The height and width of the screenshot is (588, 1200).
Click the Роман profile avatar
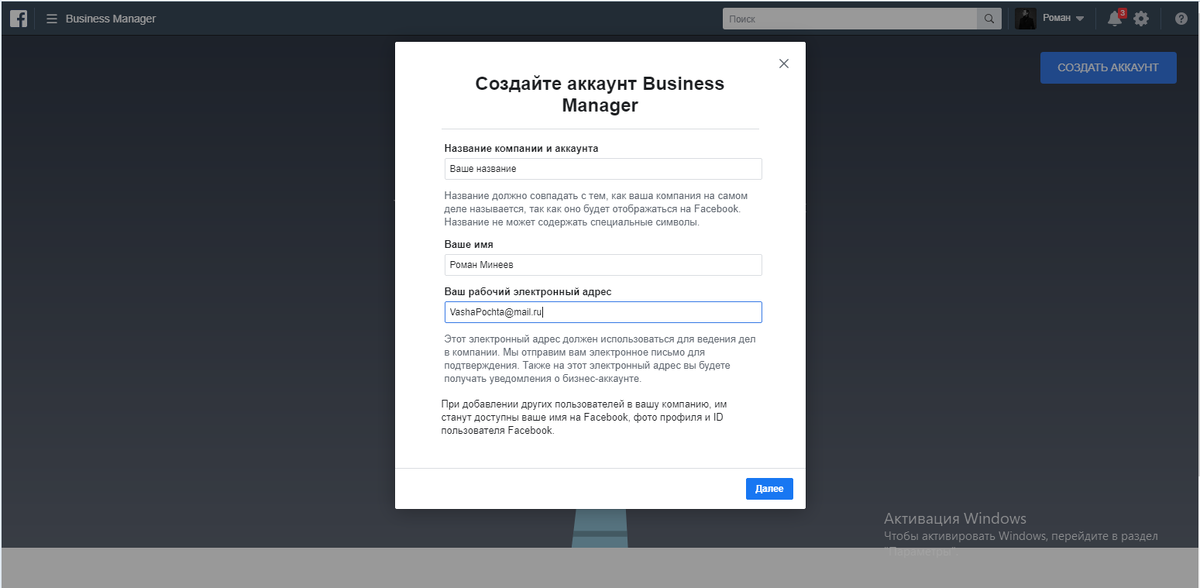pyautogui.click(x=1026, y=19)
